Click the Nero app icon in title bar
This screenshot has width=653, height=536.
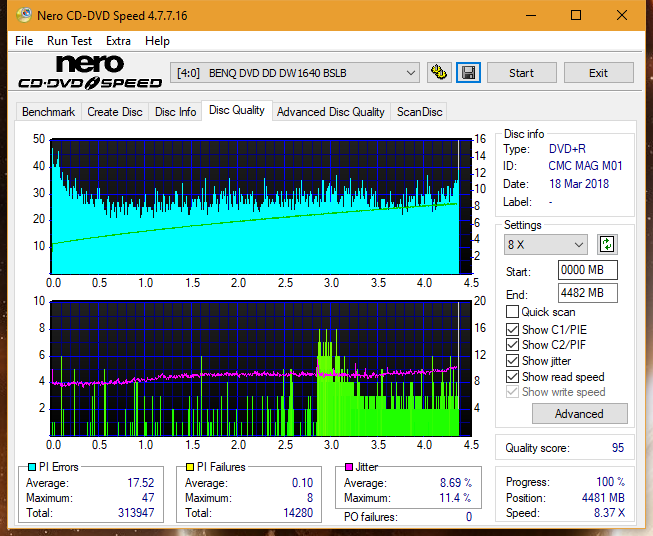click(x=24, y=15)
